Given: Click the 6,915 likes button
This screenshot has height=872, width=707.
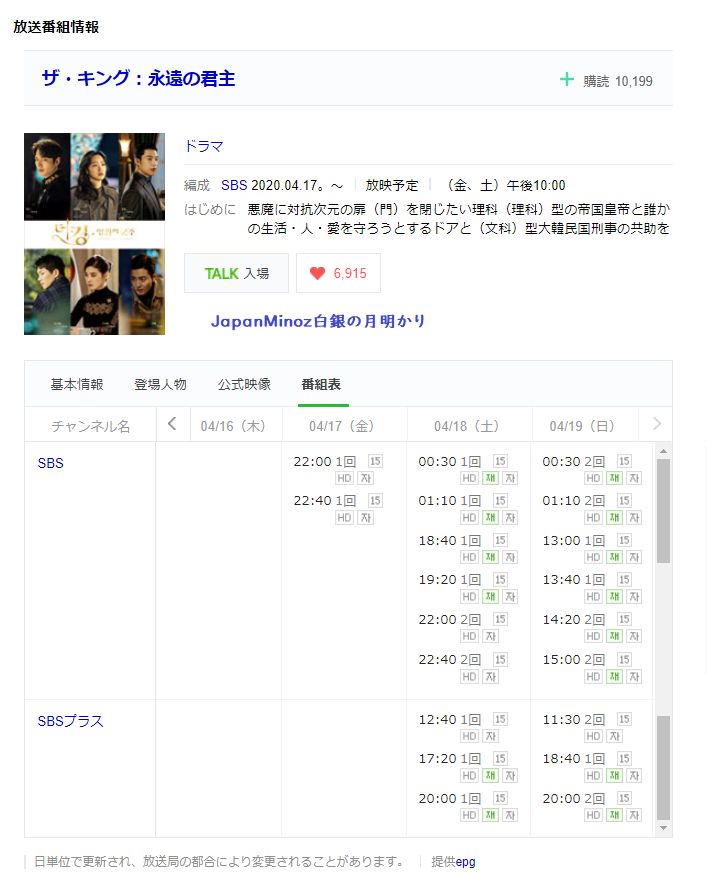Looking at the screenshot, I should (x=338, y=273).
